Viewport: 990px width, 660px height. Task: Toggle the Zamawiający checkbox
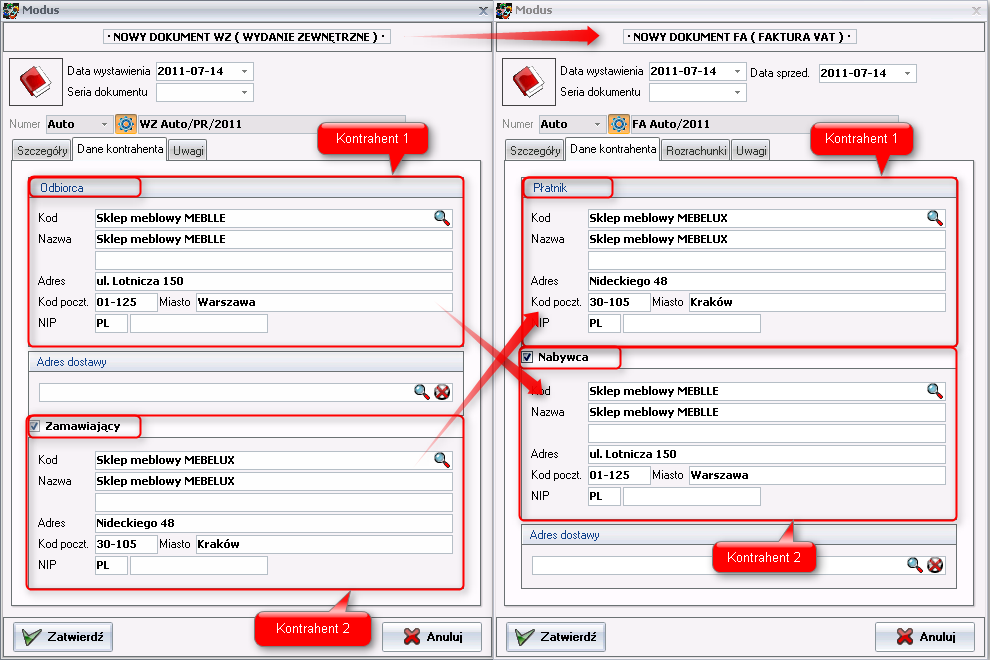35,426
